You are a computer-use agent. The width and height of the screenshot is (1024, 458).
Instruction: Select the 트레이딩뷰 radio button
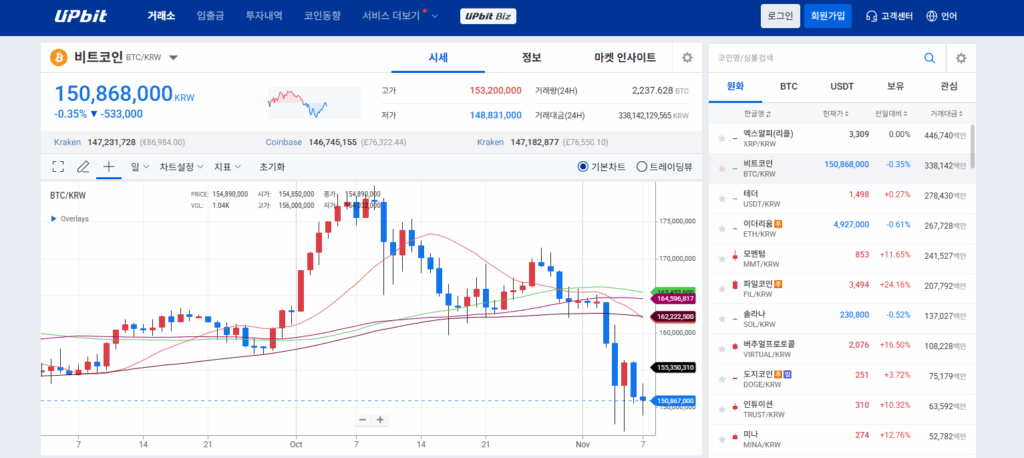[641, 167]
